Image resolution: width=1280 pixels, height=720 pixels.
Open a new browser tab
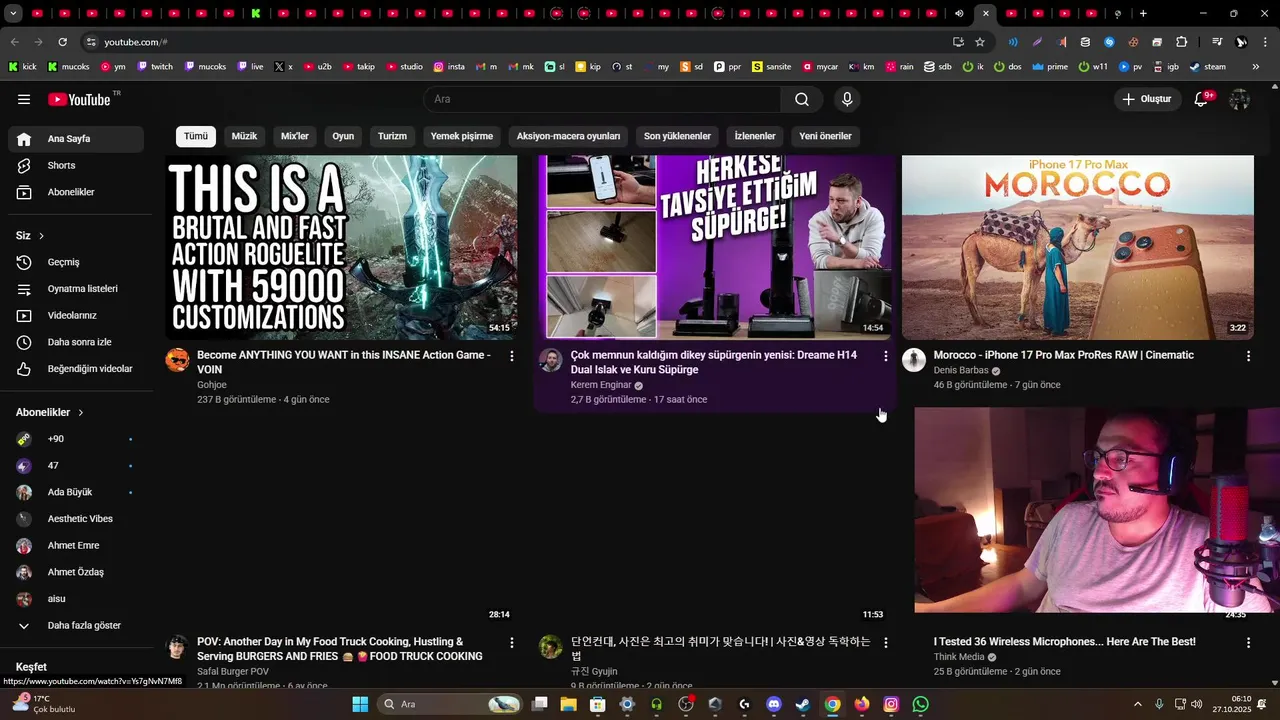1143,14
